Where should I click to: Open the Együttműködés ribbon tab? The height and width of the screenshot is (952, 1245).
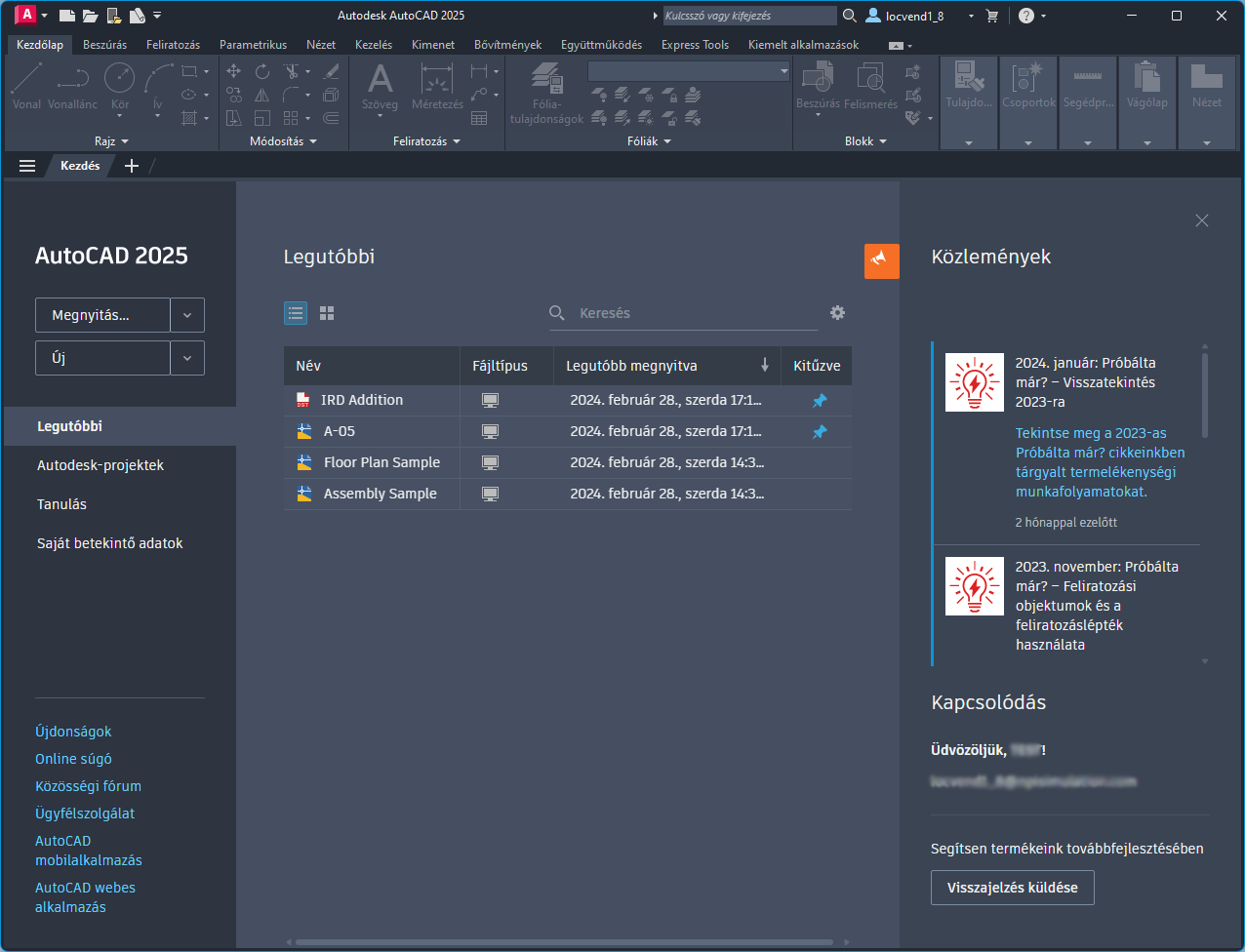click(601, 45)
